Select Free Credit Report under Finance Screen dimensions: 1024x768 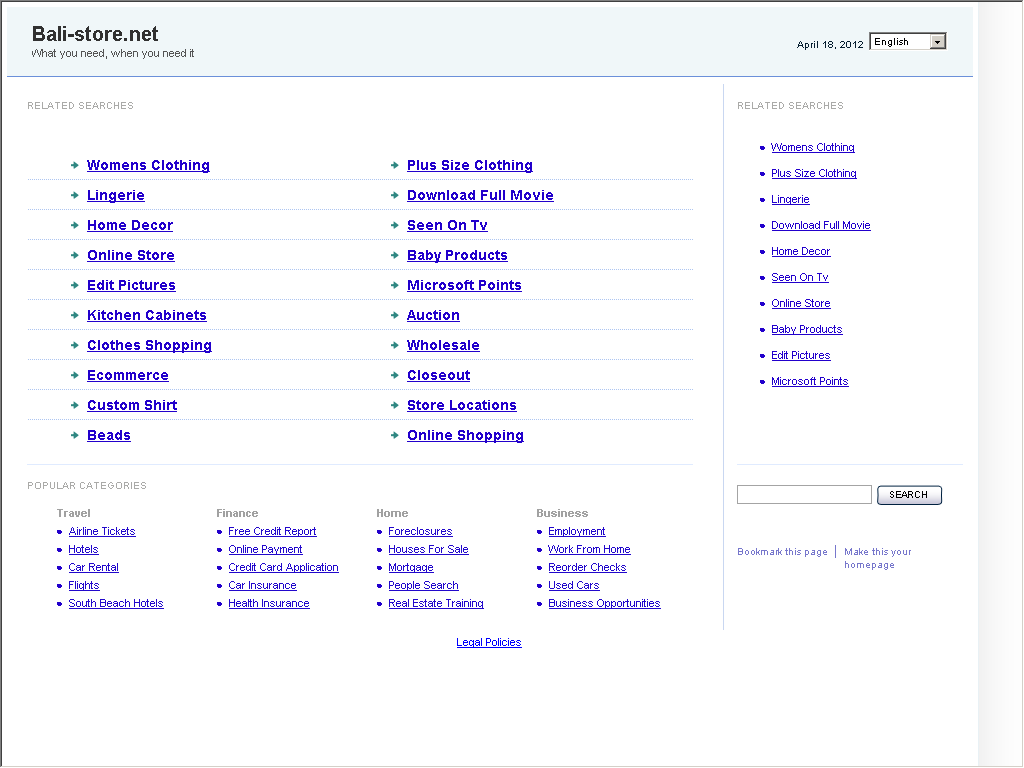pos(272,532)
